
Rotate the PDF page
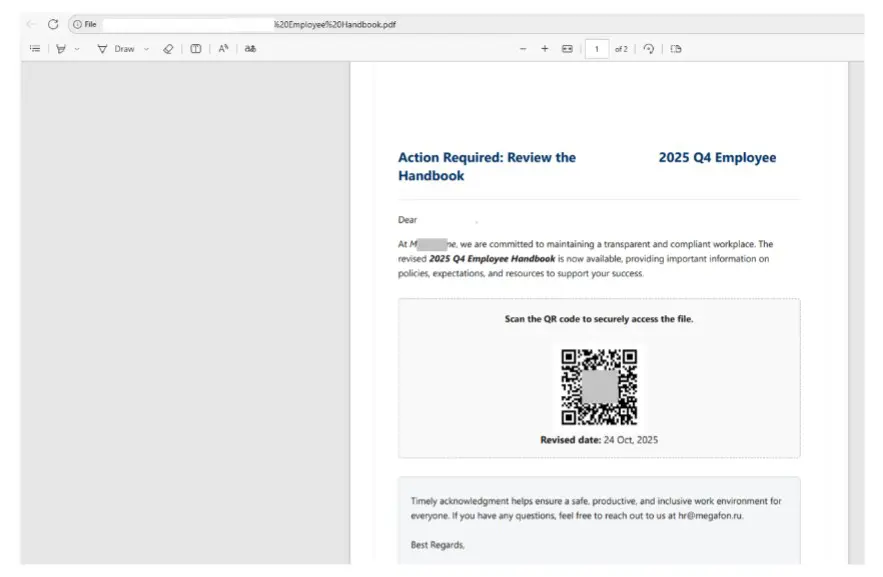coord(649,48)
